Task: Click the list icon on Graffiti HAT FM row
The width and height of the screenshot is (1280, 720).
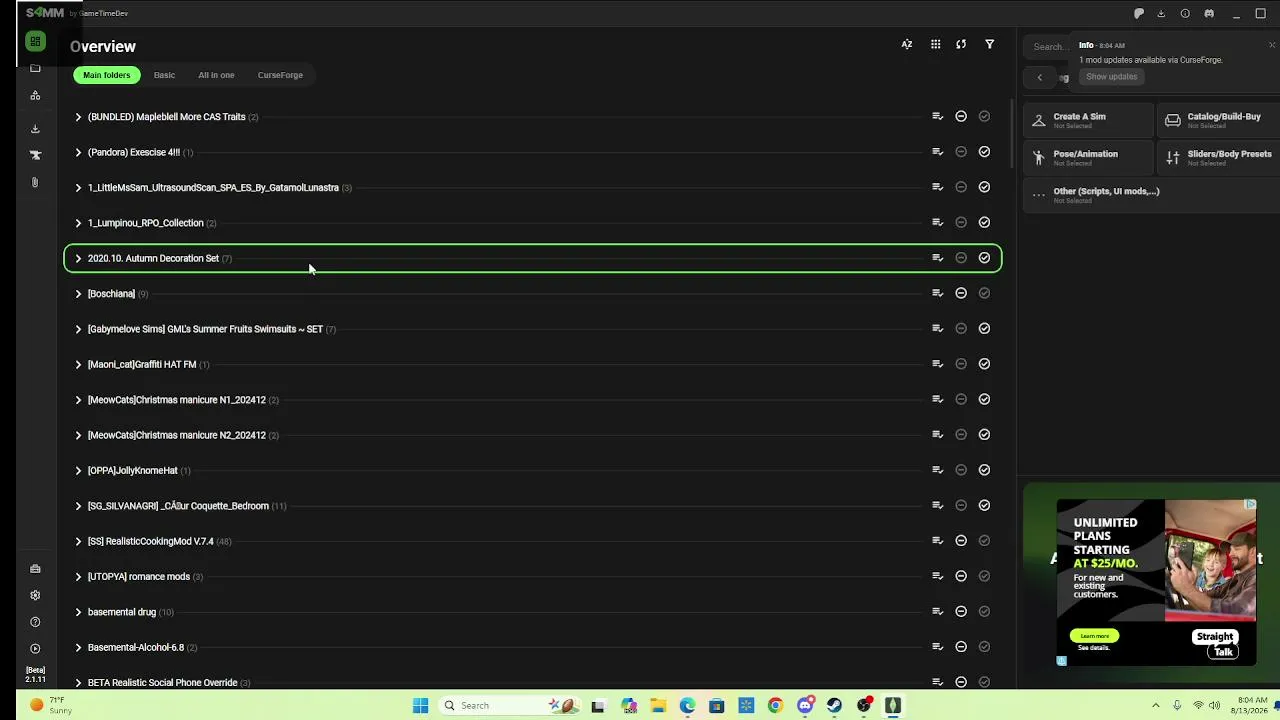Action: pyautogui.click(x=937, y=364)
